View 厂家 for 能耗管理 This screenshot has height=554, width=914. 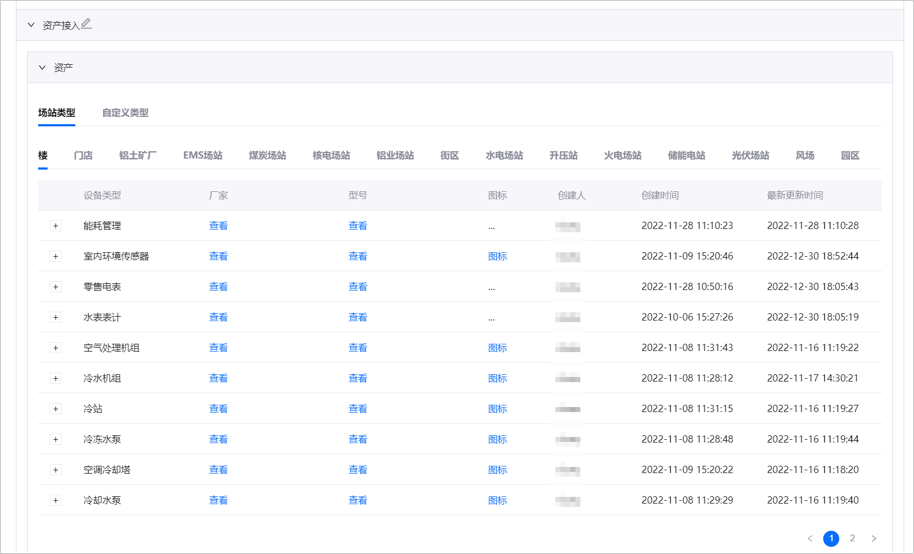[x=218, y=226]
